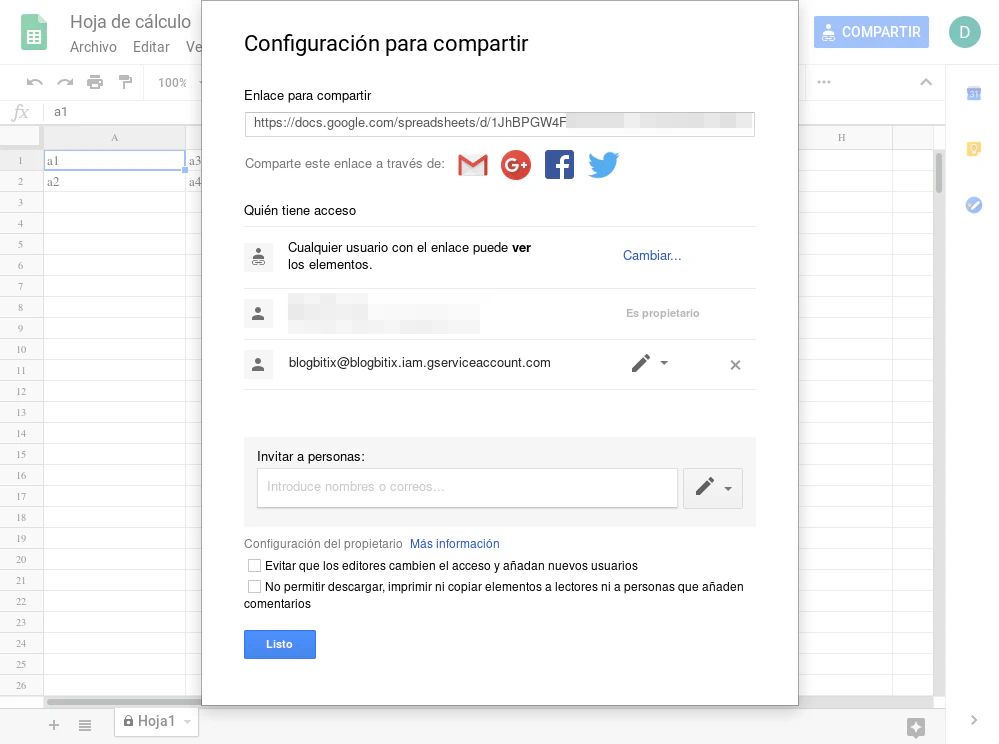Check the disable download, print, copy option
The width and height of the screenshot is (999, 744).
click(x=254, y=587)
